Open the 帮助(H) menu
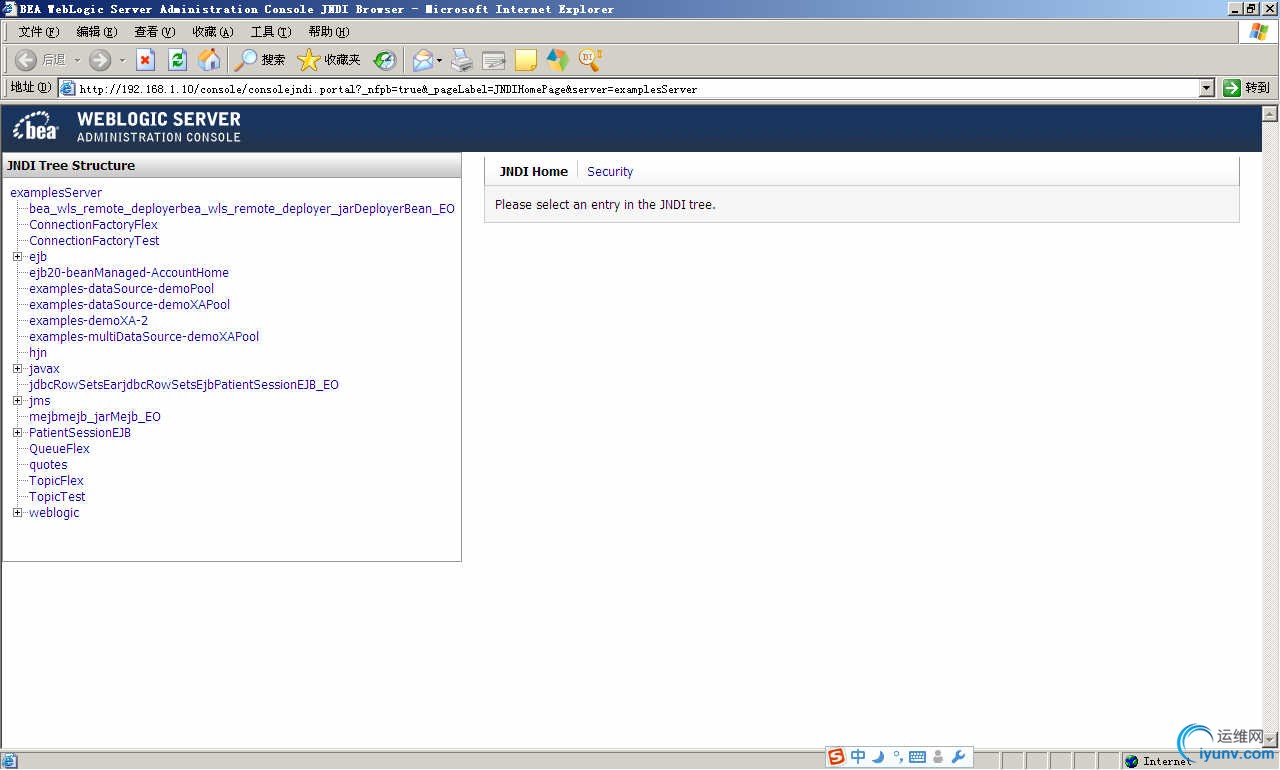This screenshot has height=770, width=1280. coord(328,32)
